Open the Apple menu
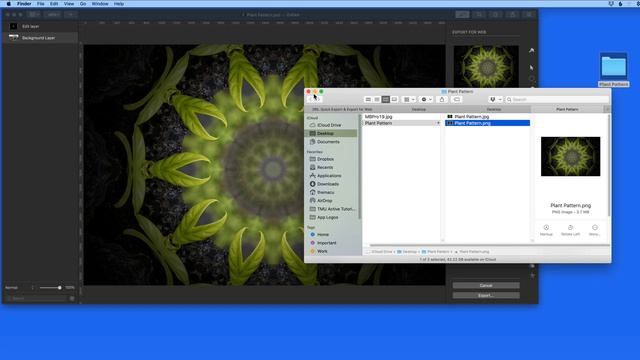Screen dimensions: 640x360 (x=9, y=4)
